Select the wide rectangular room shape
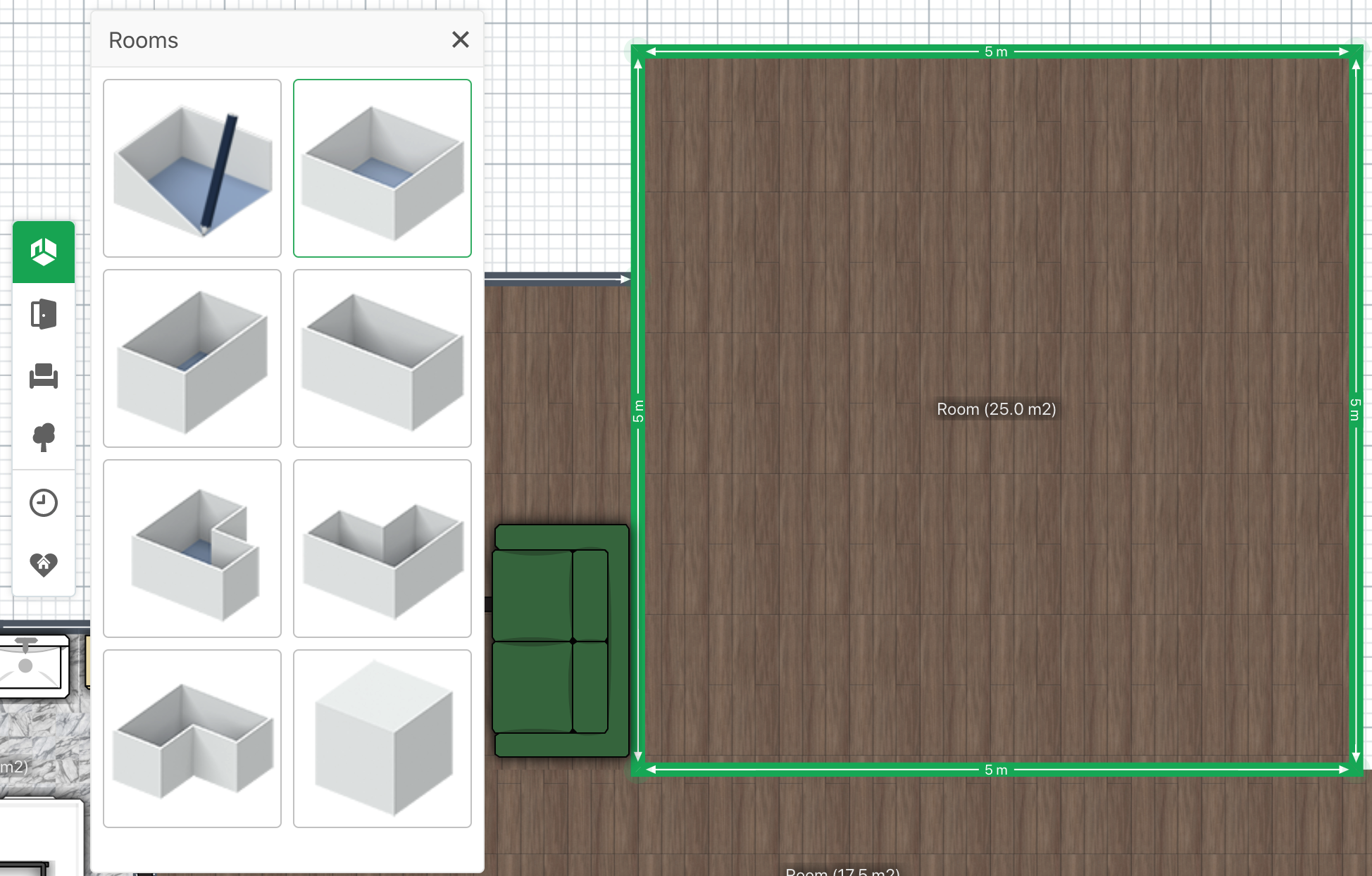This screenshot has height=876, width=1372. point(382,358)
